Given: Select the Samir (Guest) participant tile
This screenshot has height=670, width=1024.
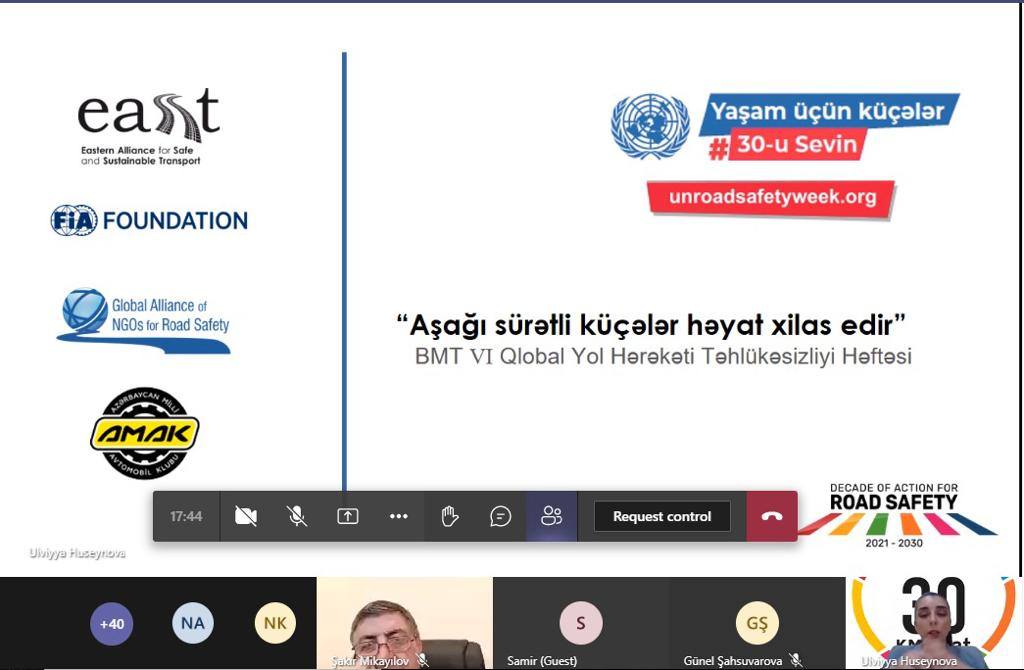Looking at the screenshot, I should tap(580, 624).
